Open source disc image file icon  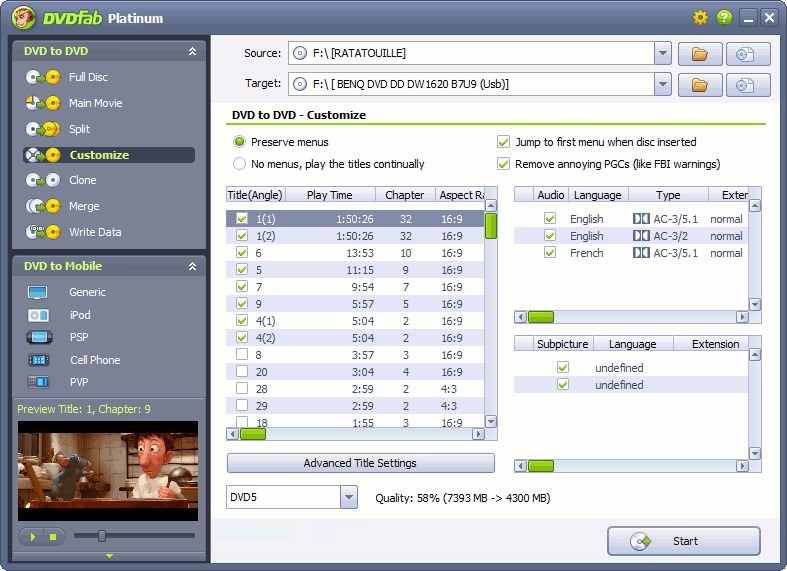coord(748,54)
